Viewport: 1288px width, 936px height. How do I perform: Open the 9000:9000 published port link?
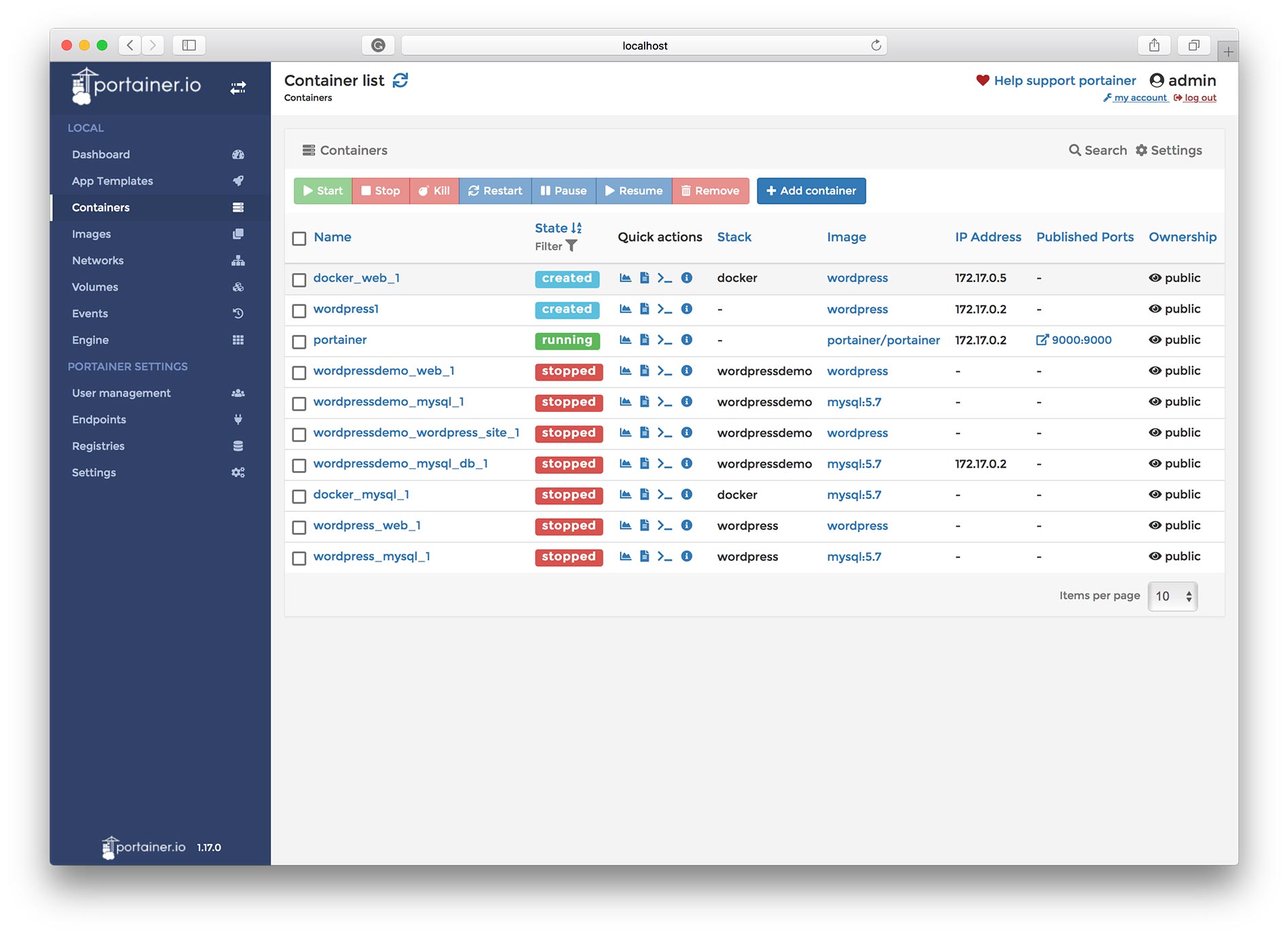1074,340
